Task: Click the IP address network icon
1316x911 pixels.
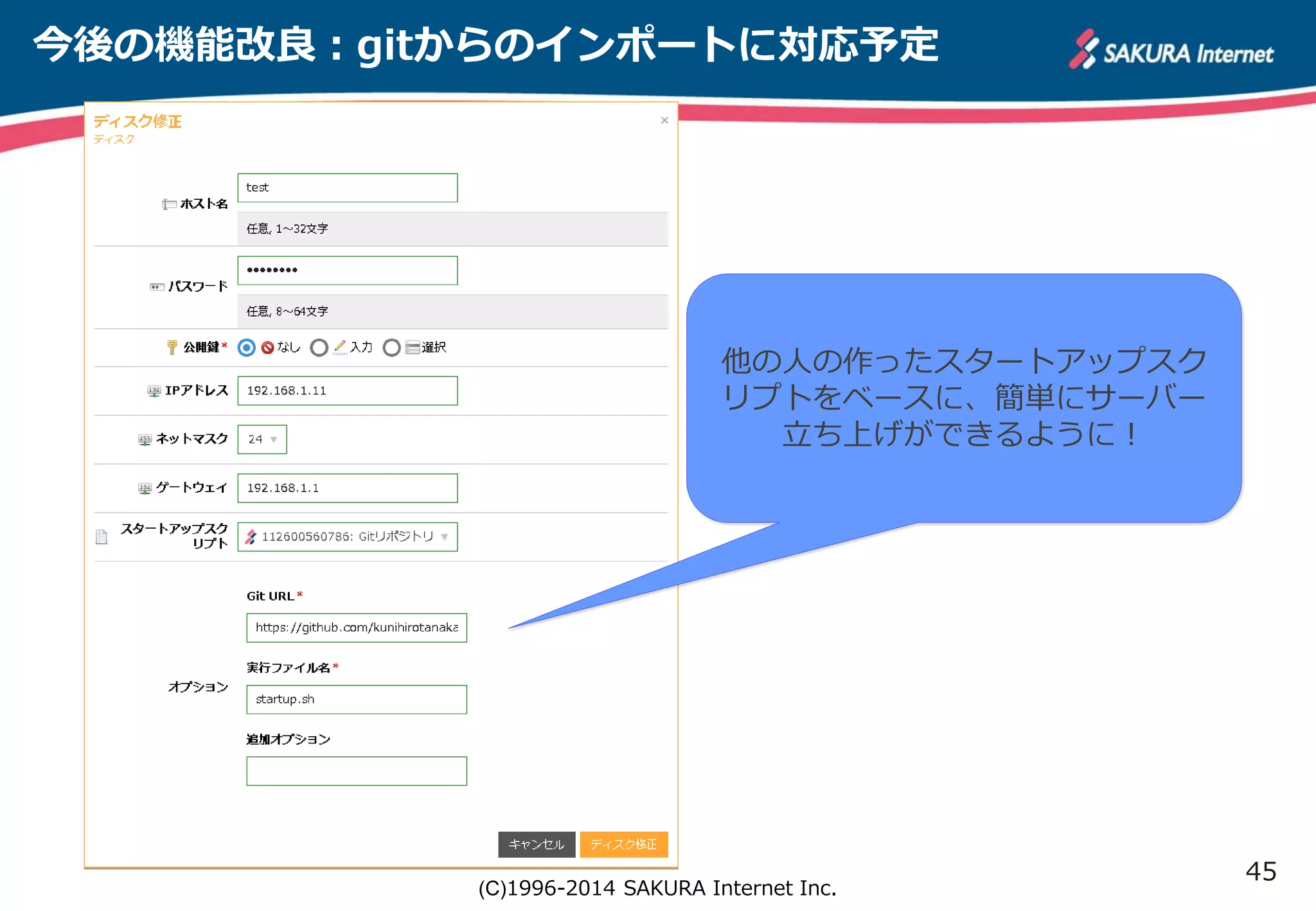Action: [154, 391]
